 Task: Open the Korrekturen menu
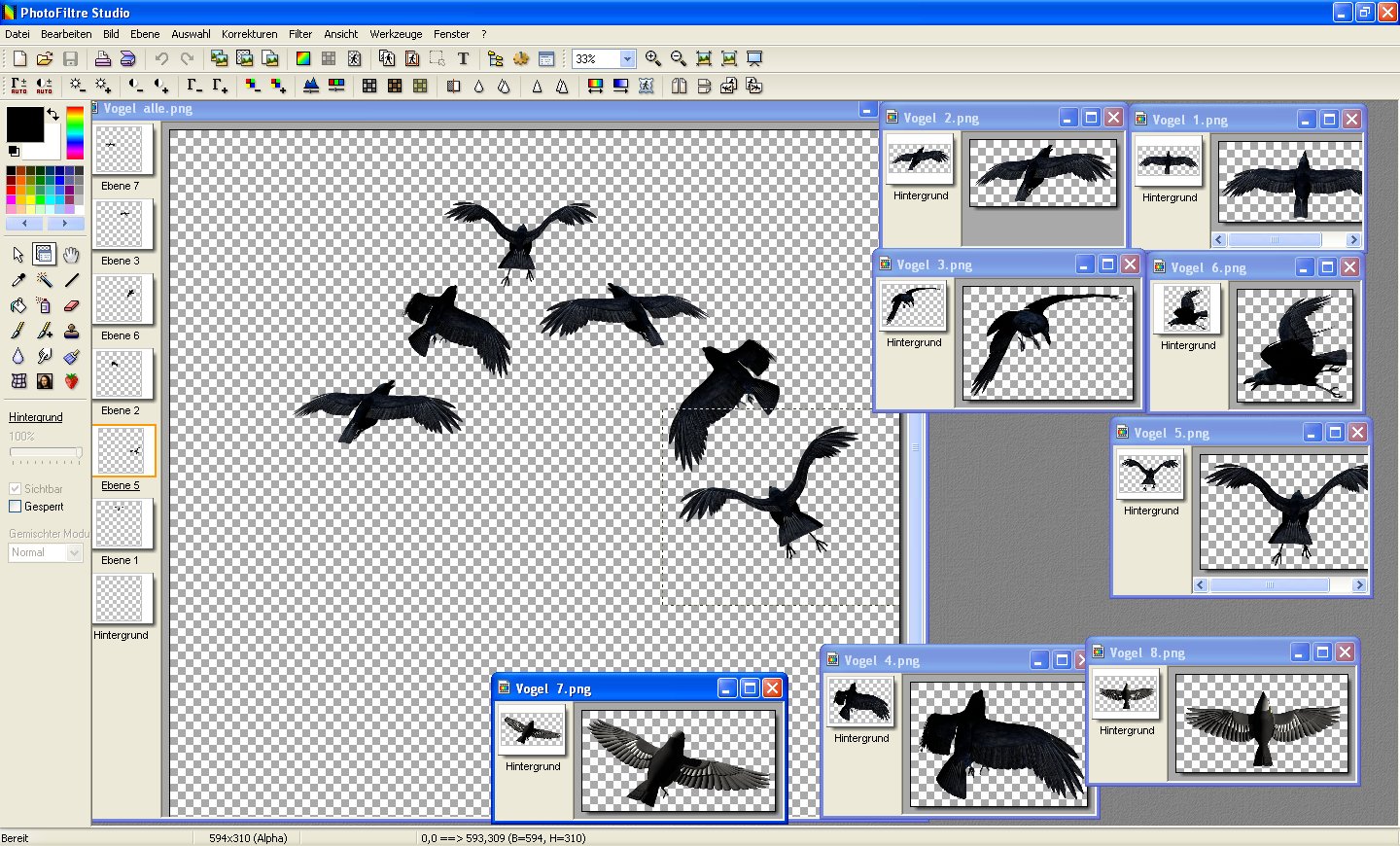tap(250, 34)
